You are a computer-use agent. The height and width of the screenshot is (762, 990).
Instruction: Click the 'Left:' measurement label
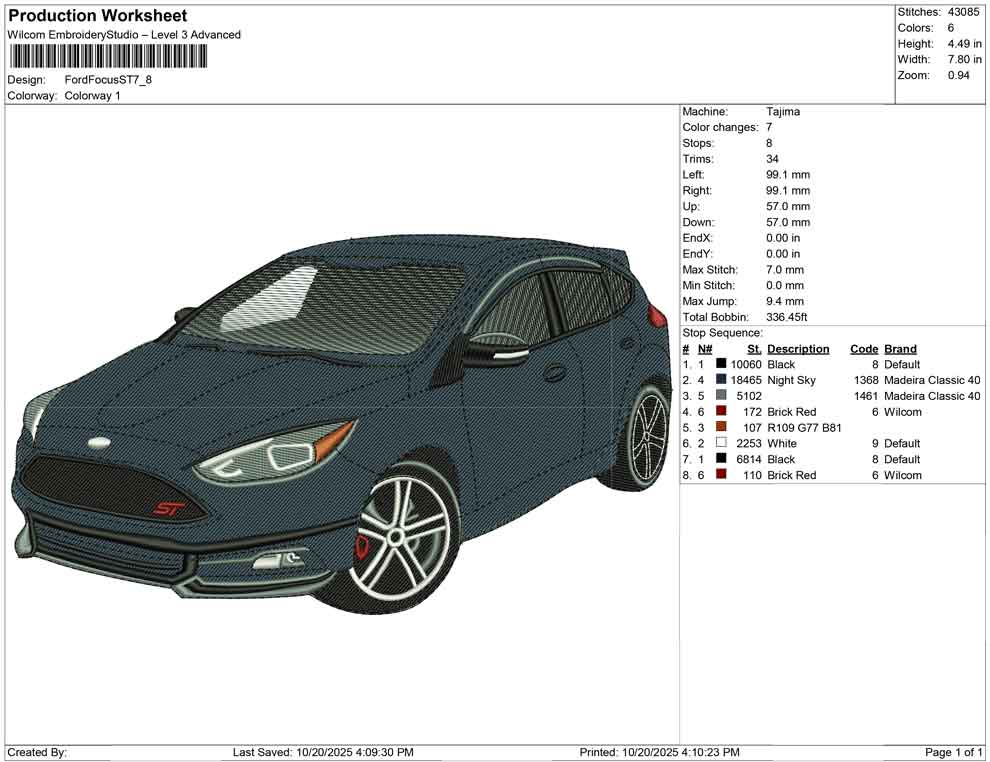(693, 175)
